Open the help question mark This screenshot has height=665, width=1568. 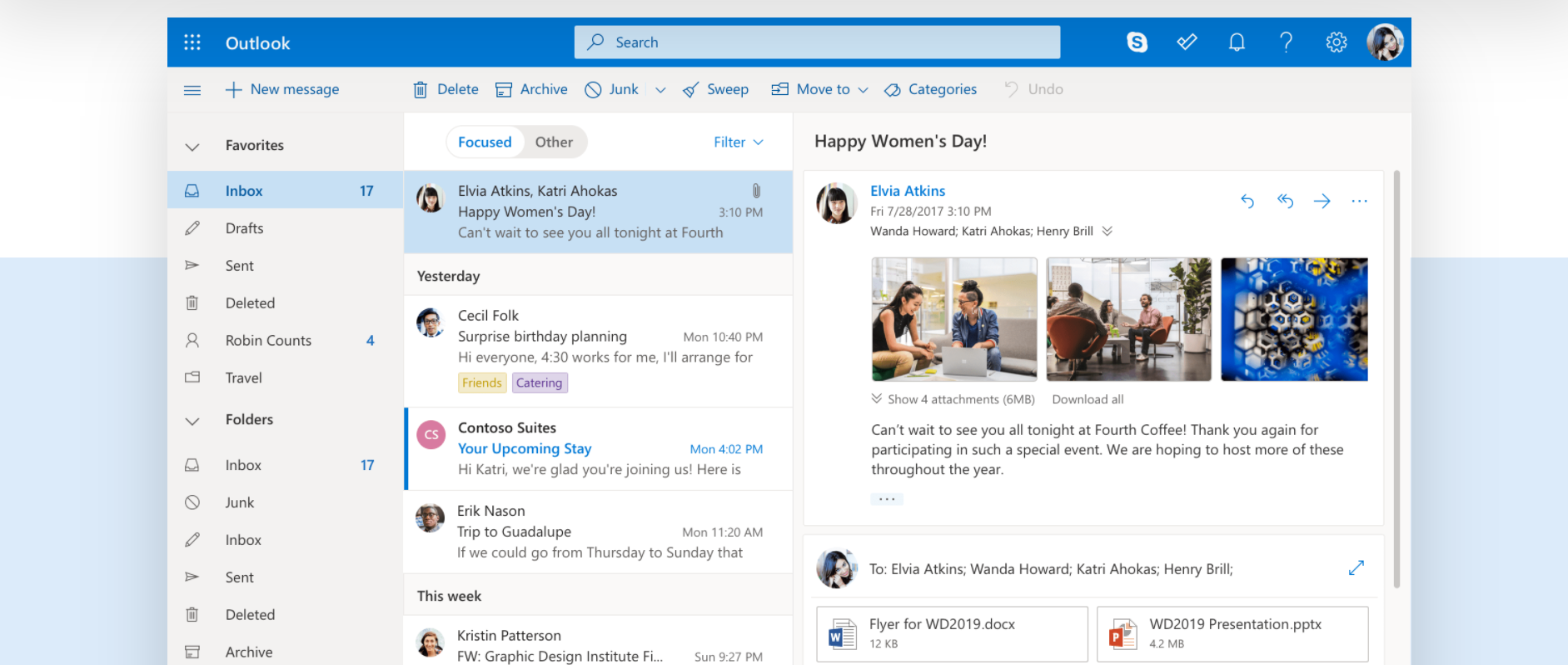pyautogui.click(x=1287, y=42)
